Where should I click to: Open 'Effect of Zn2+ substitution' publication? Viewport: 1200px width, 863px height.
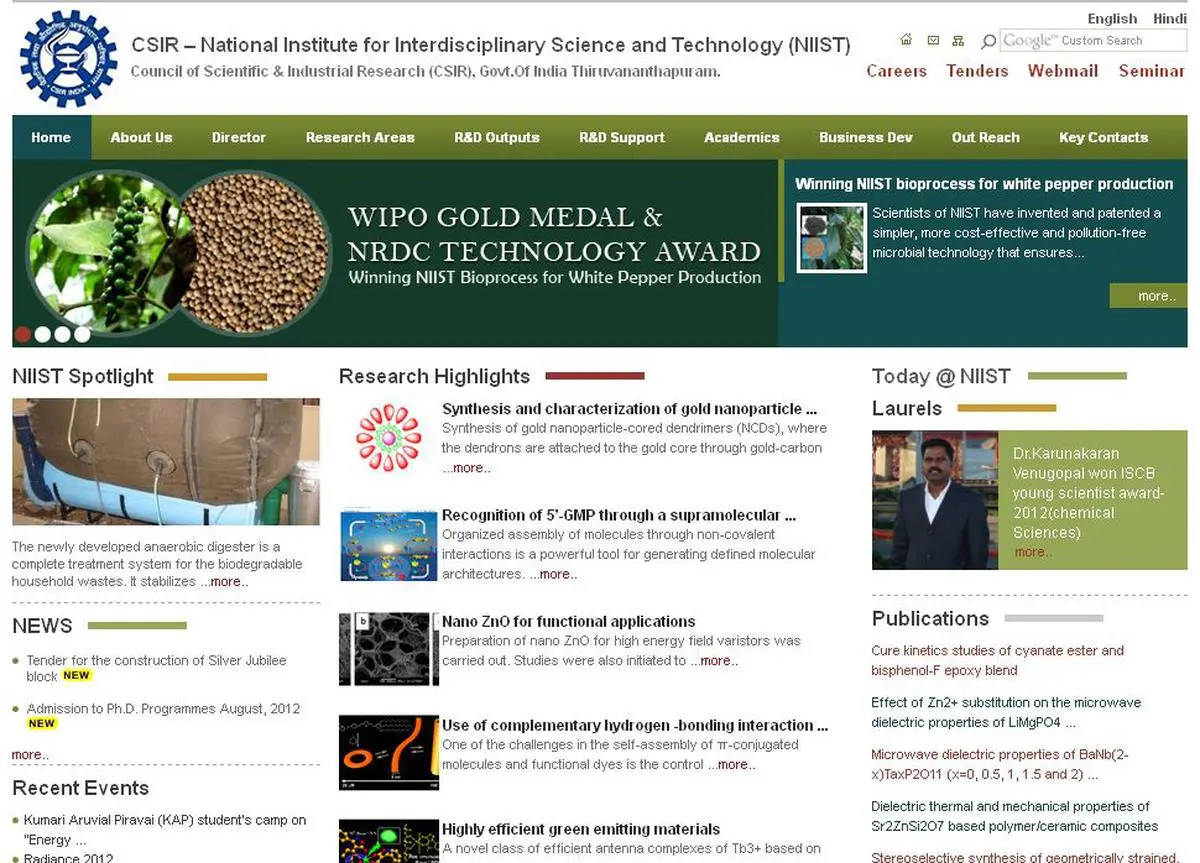1006,712
